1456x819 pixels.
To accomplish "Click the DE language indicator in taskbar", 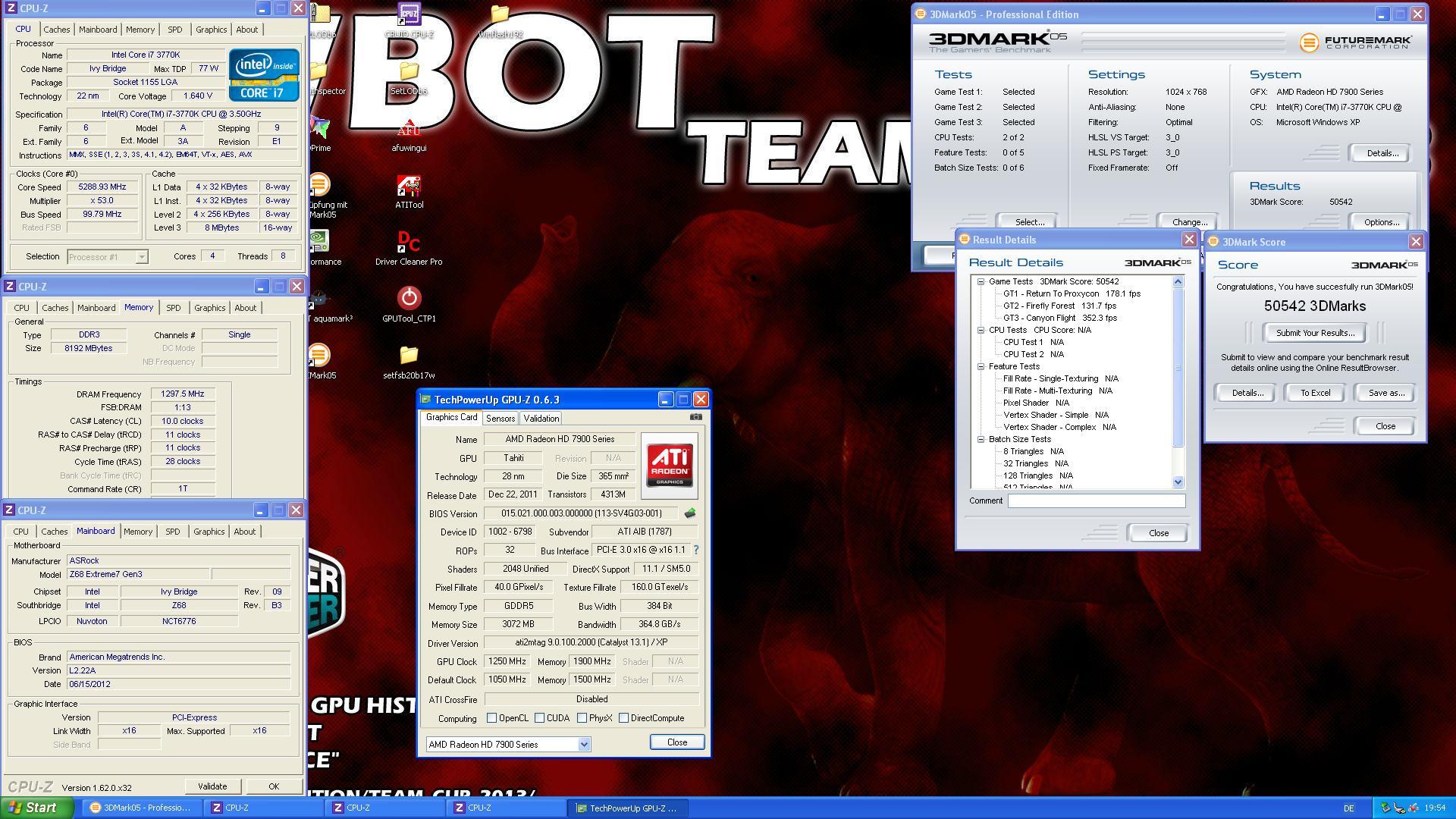I will pyautogui.click(x=1348, y=808).
